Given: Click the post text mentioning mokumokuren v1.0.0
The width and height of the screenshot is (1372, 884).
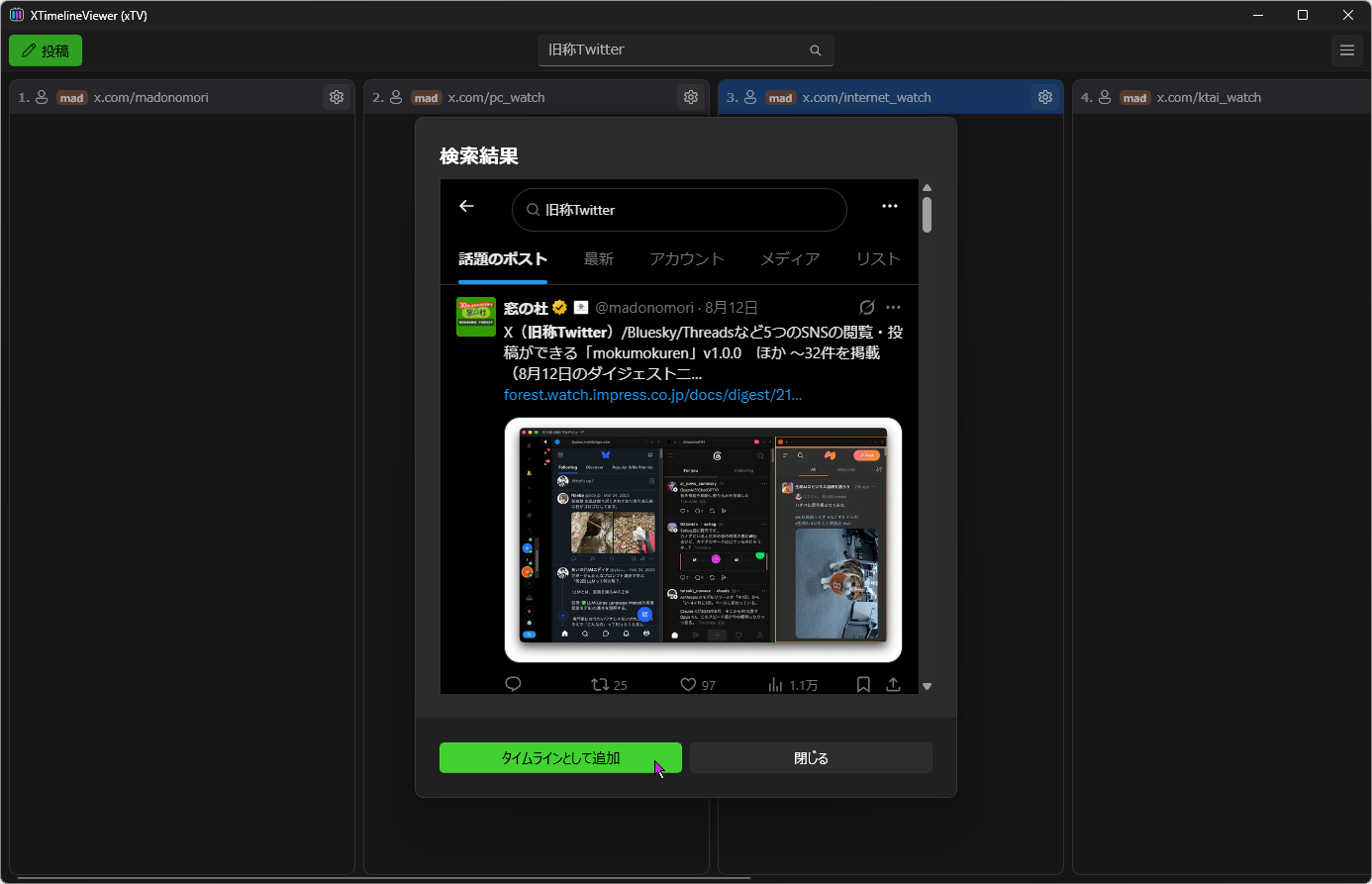Looking at the screenshot, I should [x=703, y=352].
